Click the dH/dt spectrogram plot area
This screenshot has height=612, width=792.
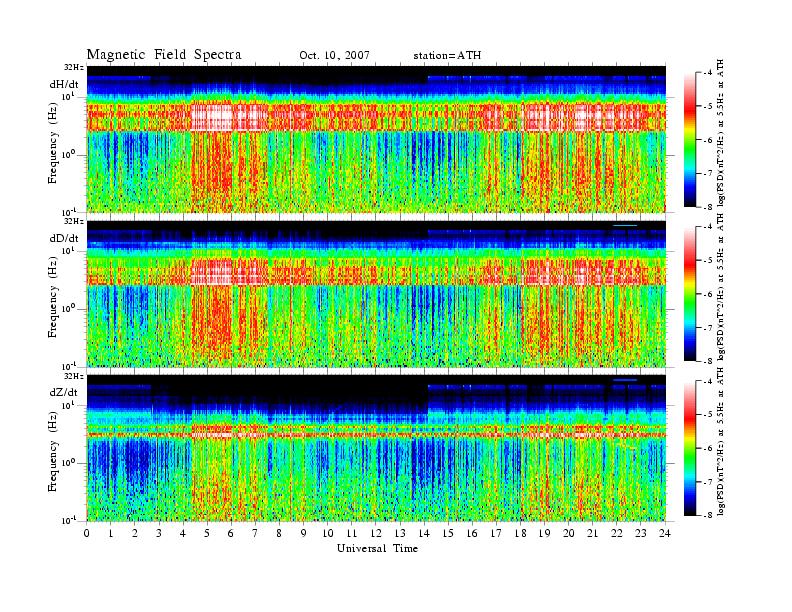pos(376,139)
